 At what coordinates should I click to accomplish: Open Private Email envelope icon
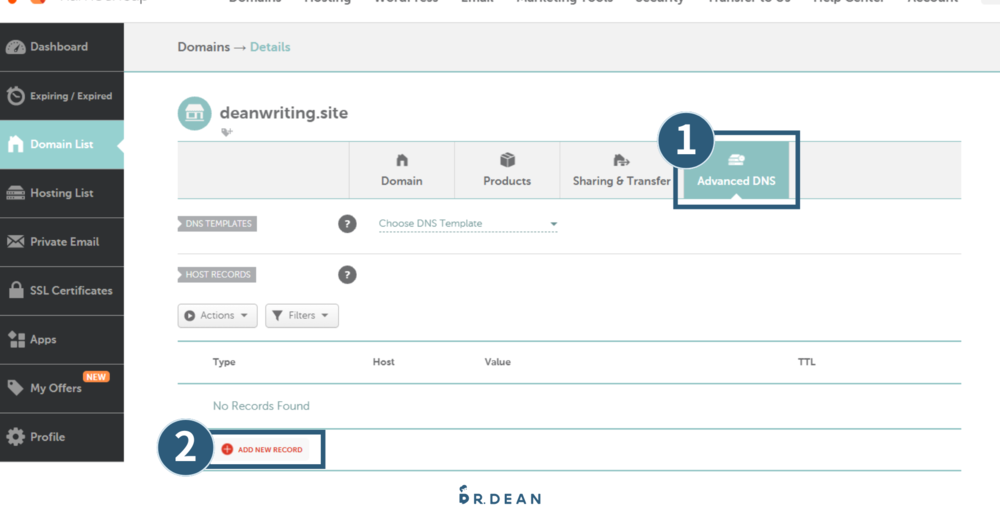(x=16, y=242)
